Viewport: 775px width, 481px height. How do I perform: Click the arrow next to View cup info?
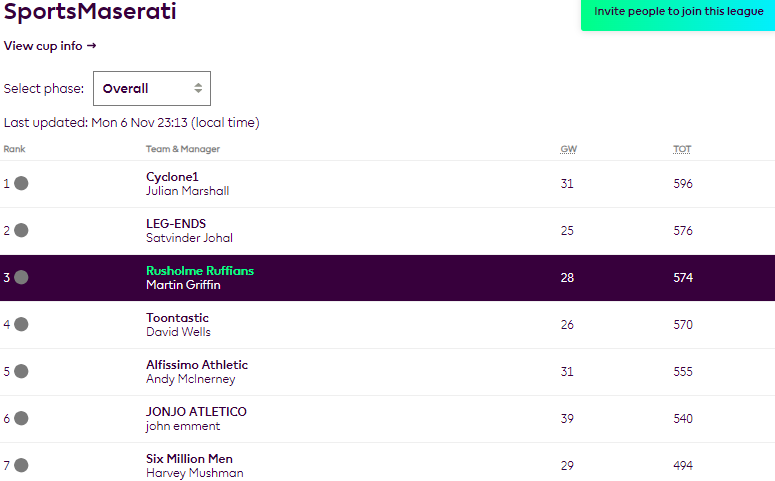click(91, 46)
